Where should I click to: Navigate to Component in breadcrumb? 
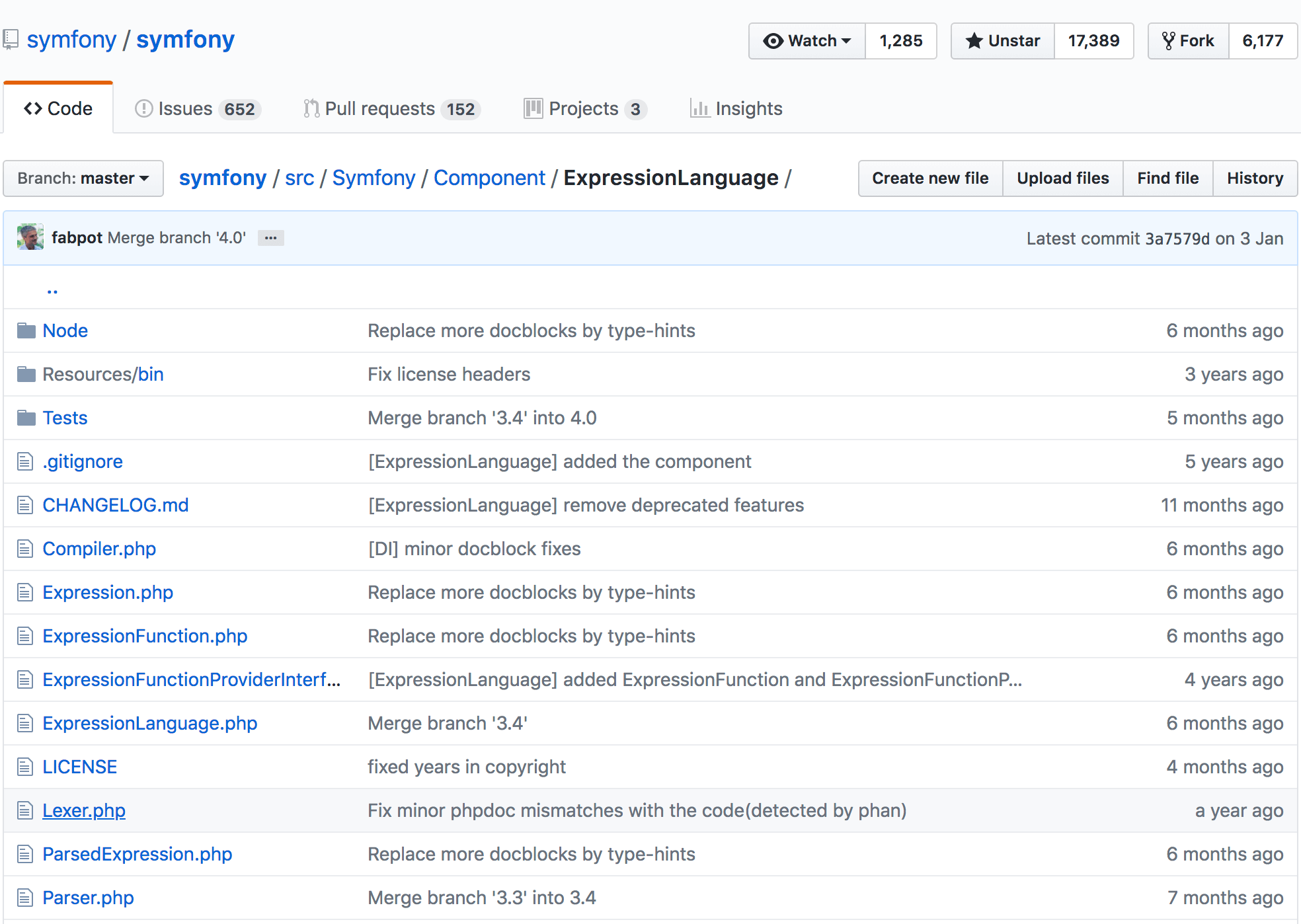(489, 178)
